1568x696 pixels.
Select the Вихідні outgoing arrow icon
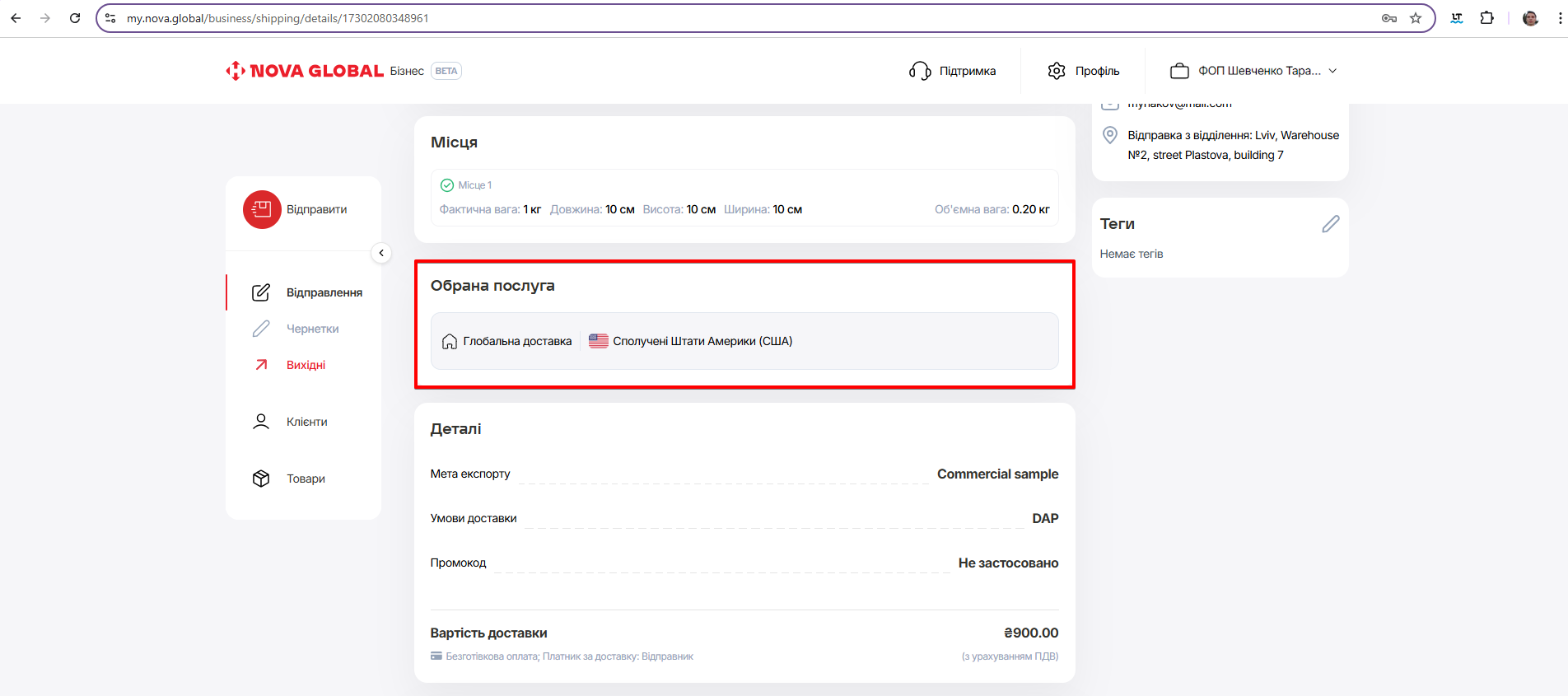pos(261,365)
